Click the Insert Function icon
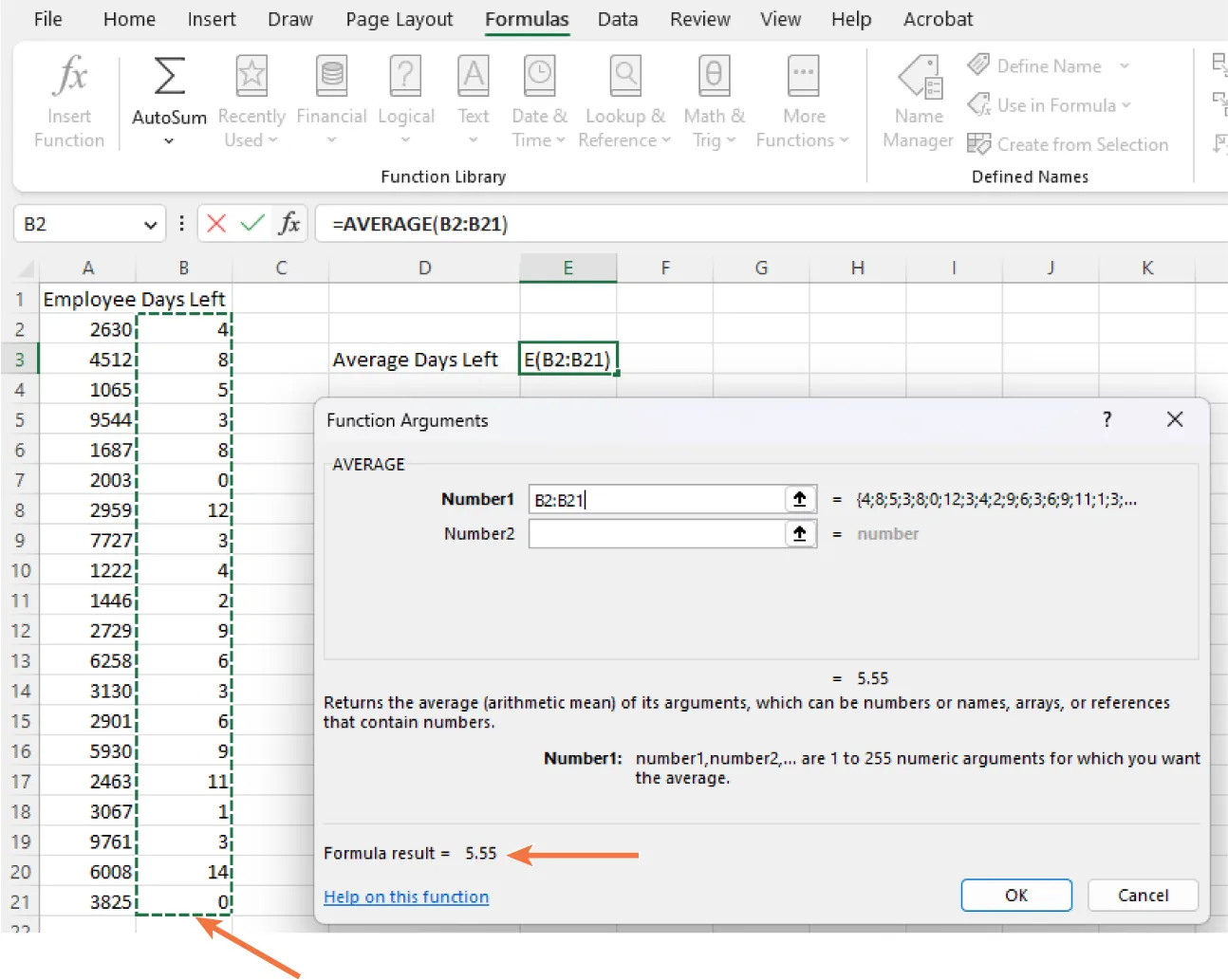1228x980 pixels. 67,90
